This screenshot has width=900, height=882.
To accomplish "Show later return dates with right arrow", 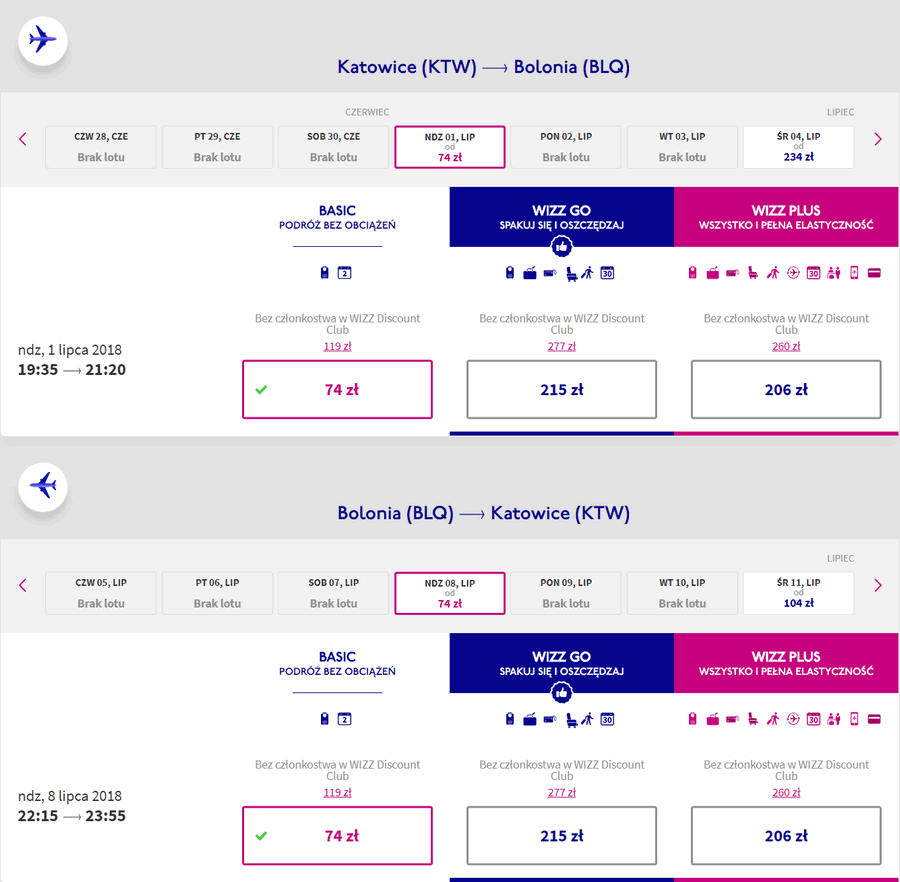I will (878, 585).
